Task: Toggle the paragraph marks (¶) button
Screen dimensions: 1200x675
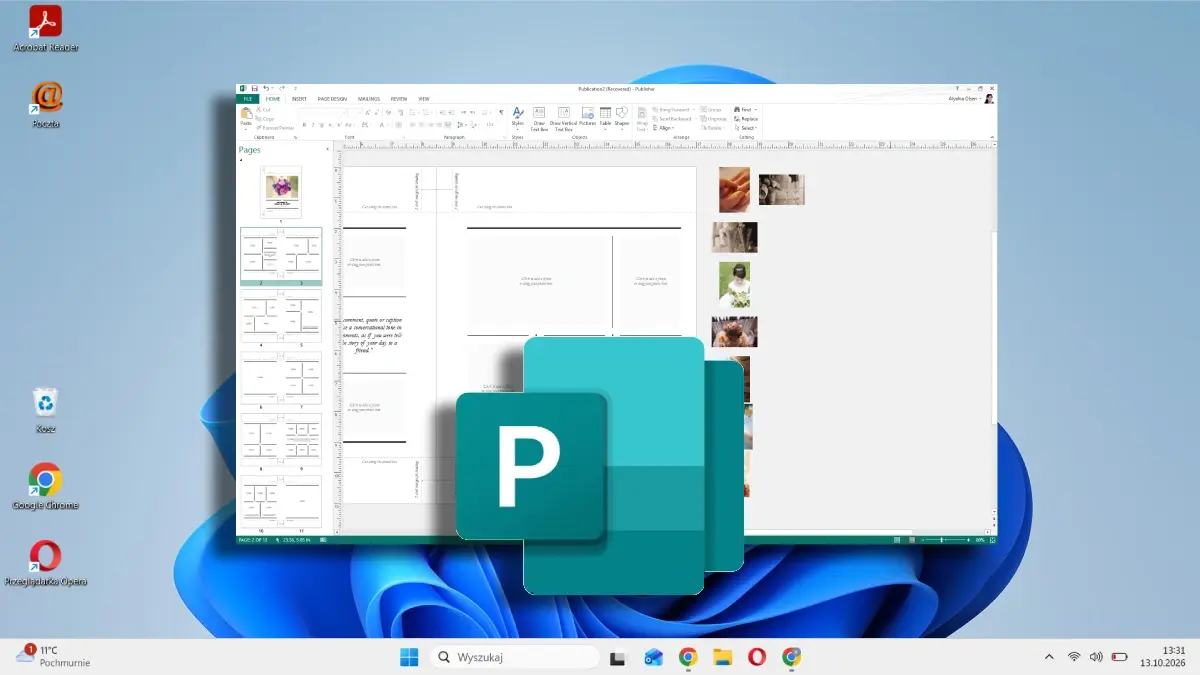Action: tap(501, 112)
